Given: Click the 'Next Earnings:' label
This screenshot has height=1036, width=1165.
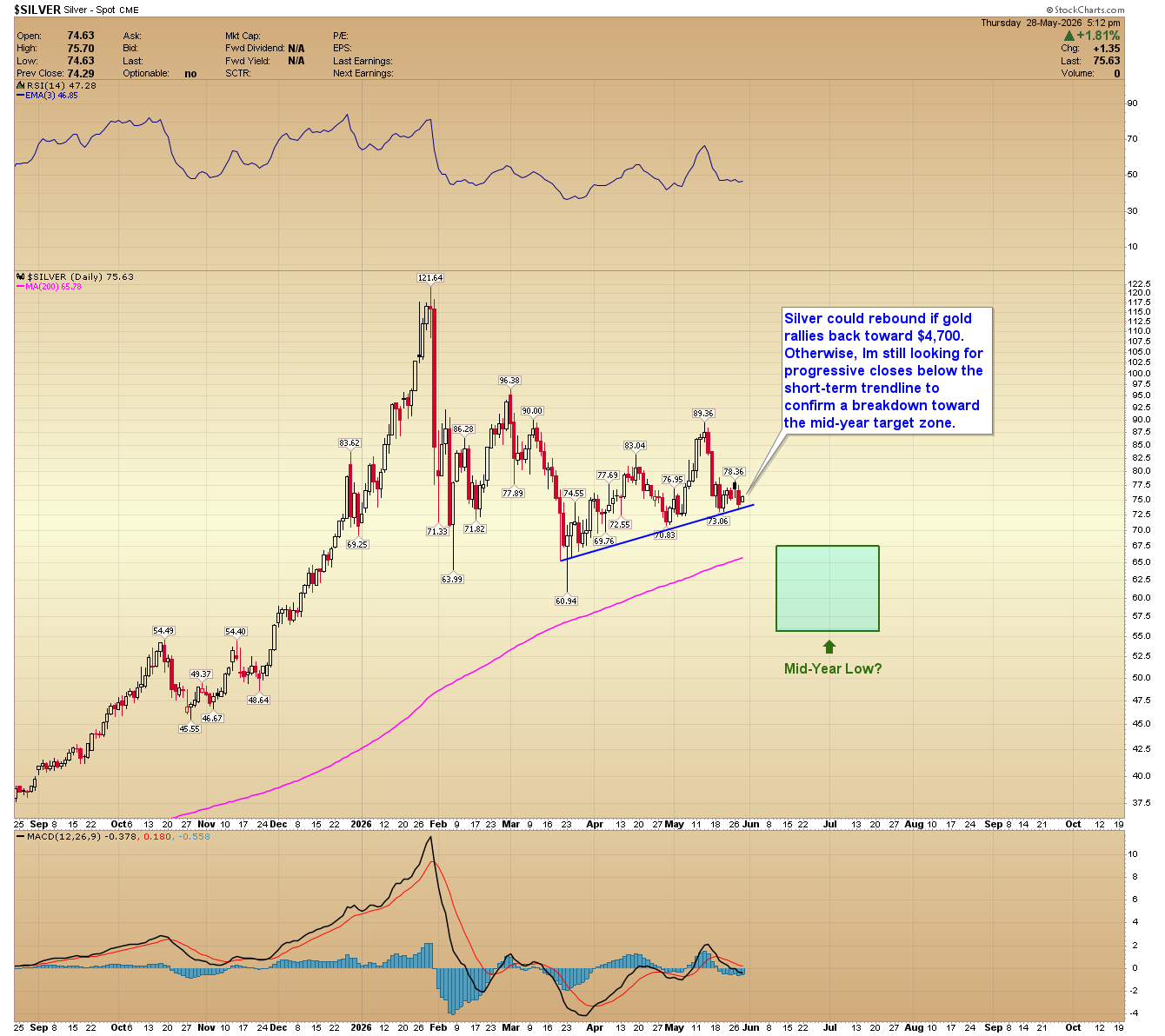Looking at the screenshot, I should point(363,74).
